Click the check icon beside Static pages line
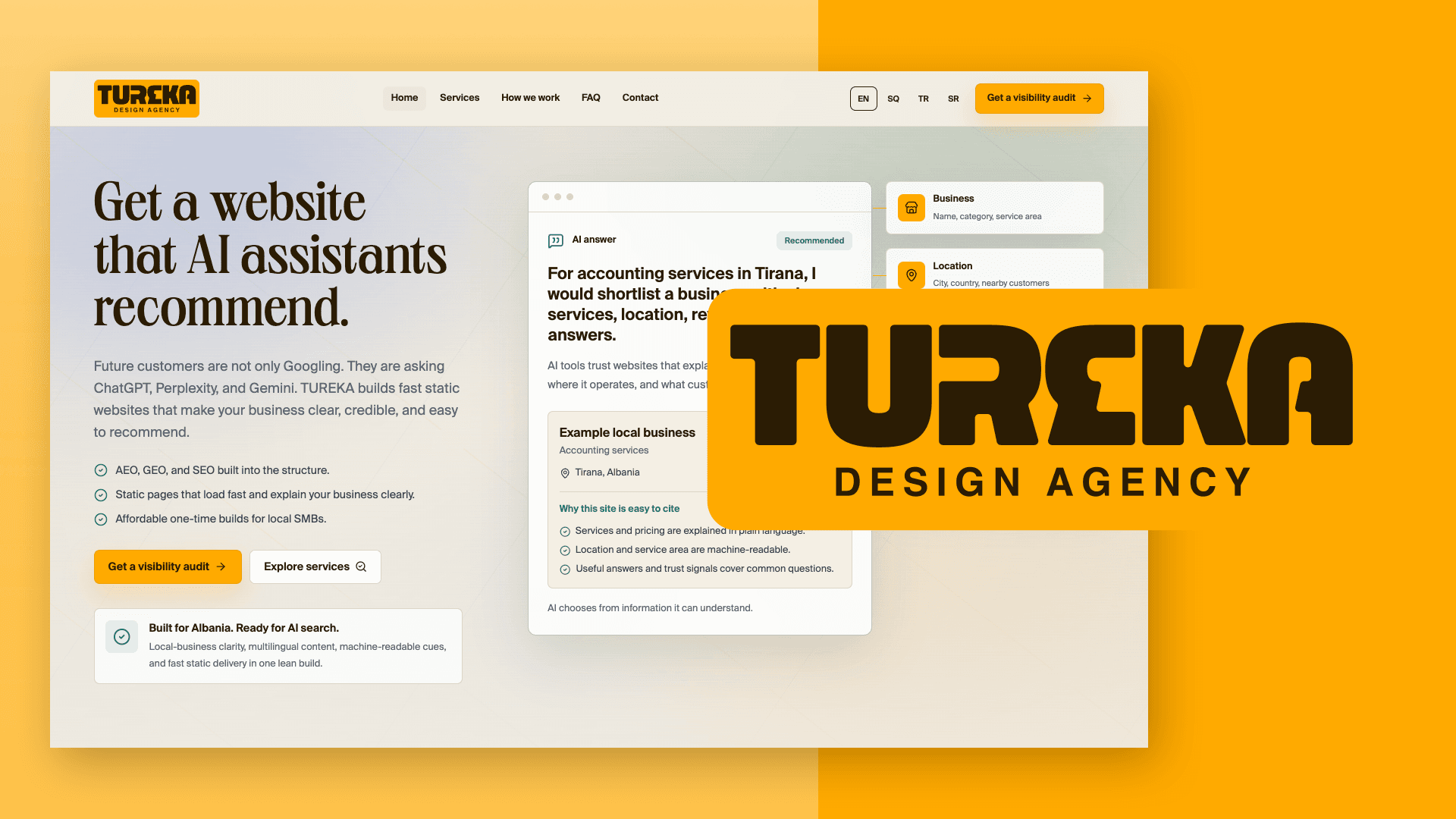Screen dimensions: 1456x819 tap(101, 494)
